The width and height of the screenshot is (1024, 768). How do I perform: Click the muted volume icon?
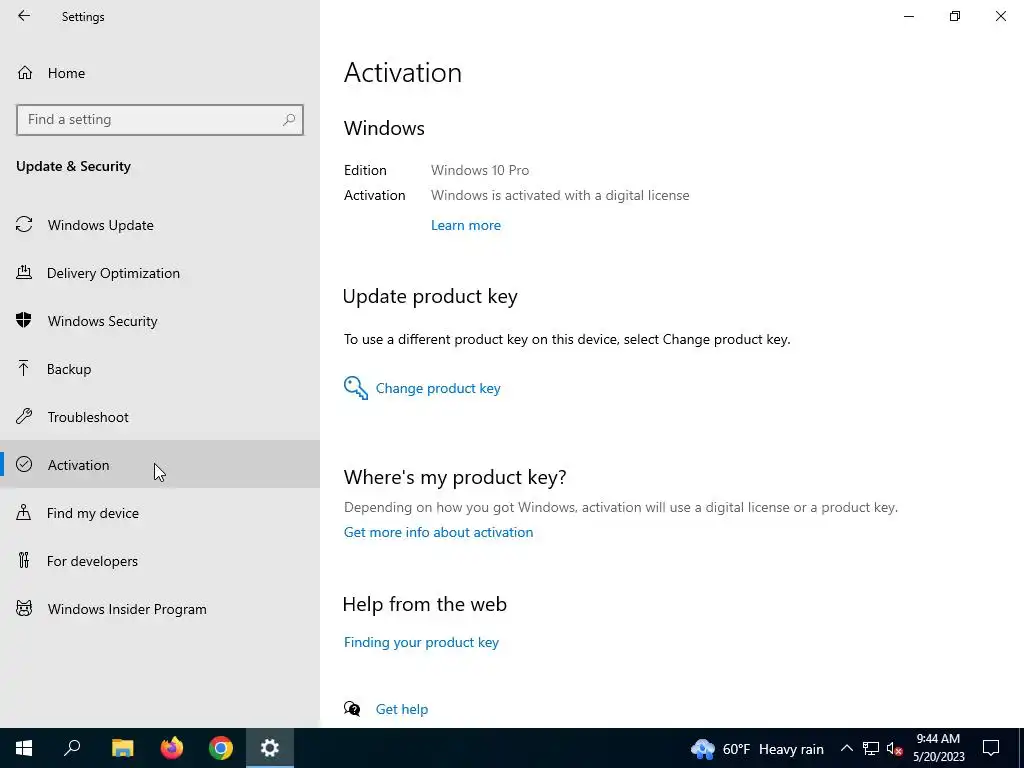(x=895, y=748)
